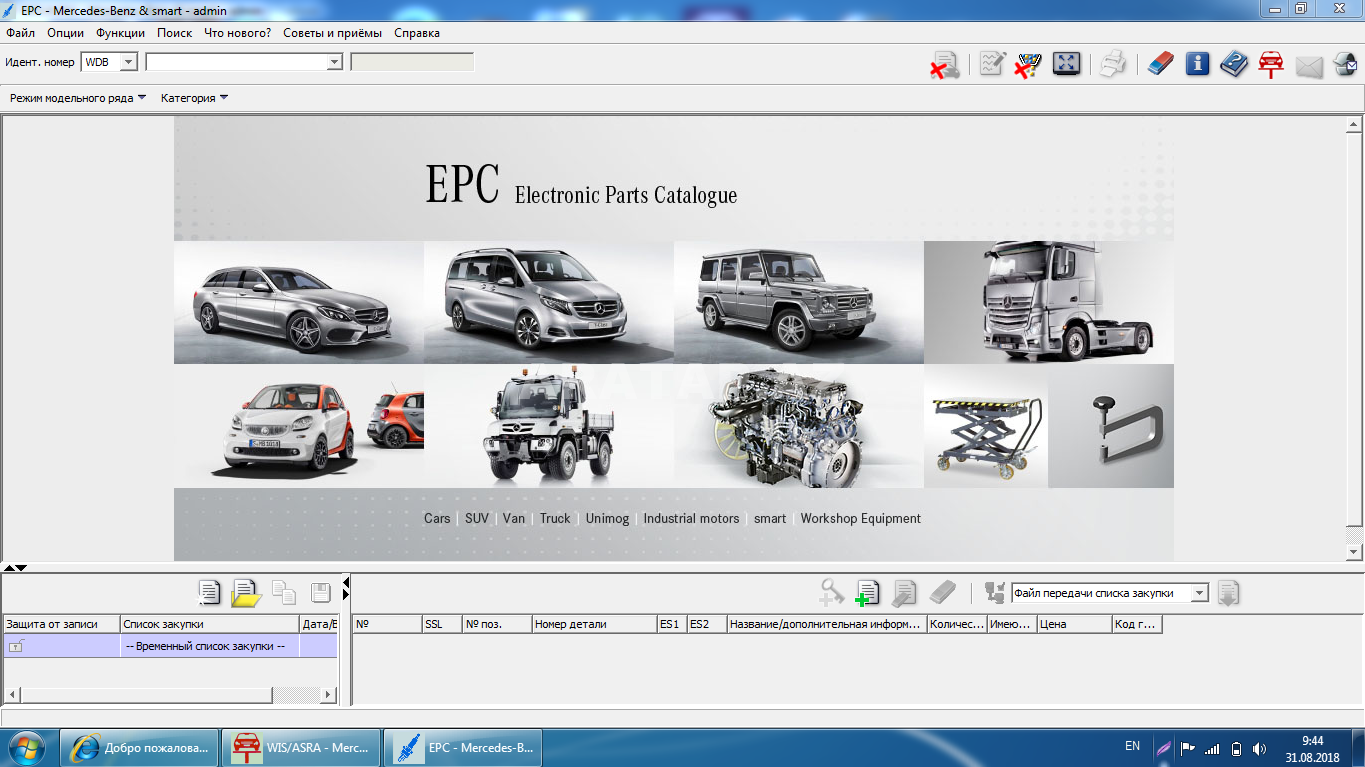Switch to Internet Explorer taskbar window
The width and height of the screenshot is (1365, 767).
pos(139,747)
